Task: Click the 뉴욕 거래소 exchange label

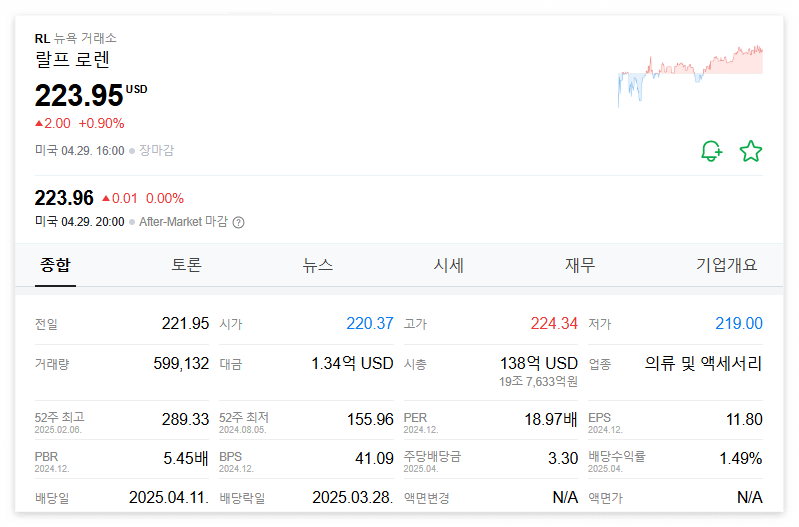Action: (86, 38)
